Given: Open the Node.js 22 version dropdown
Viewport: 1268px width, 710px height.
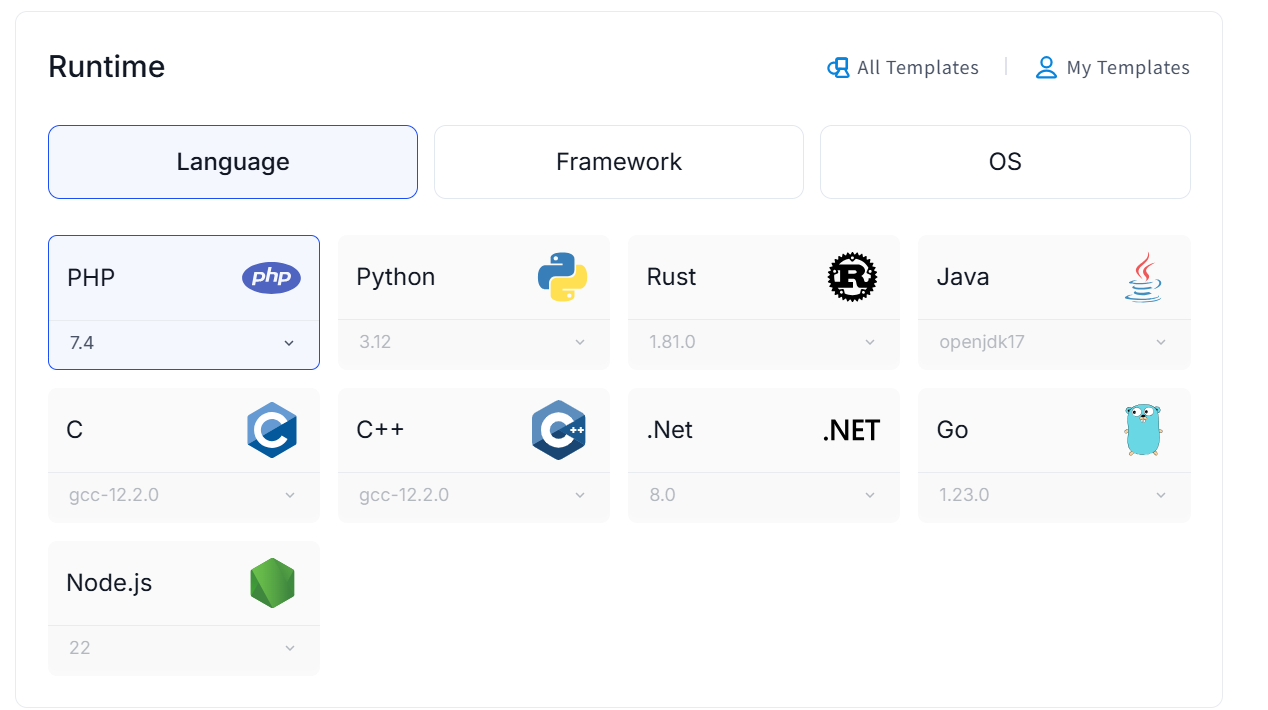Looking at the screenshot, I should pos(184,648).
